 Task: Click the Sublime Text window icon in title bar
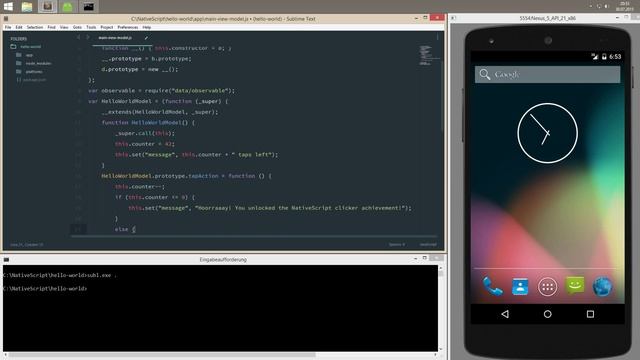[x=6, y=19]
